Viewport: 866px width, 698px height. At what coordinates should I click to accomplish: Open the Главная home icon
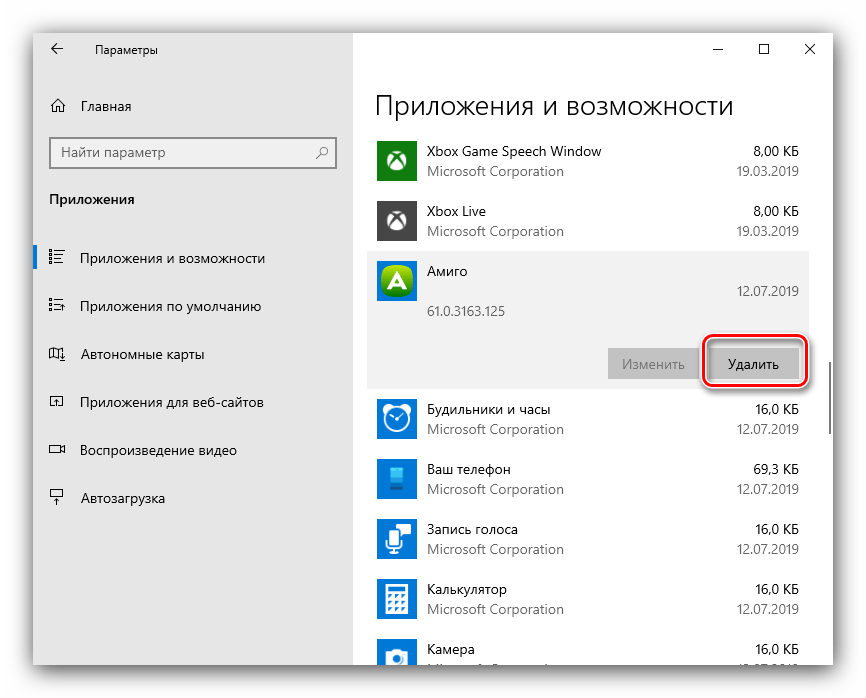pos(58,106)
